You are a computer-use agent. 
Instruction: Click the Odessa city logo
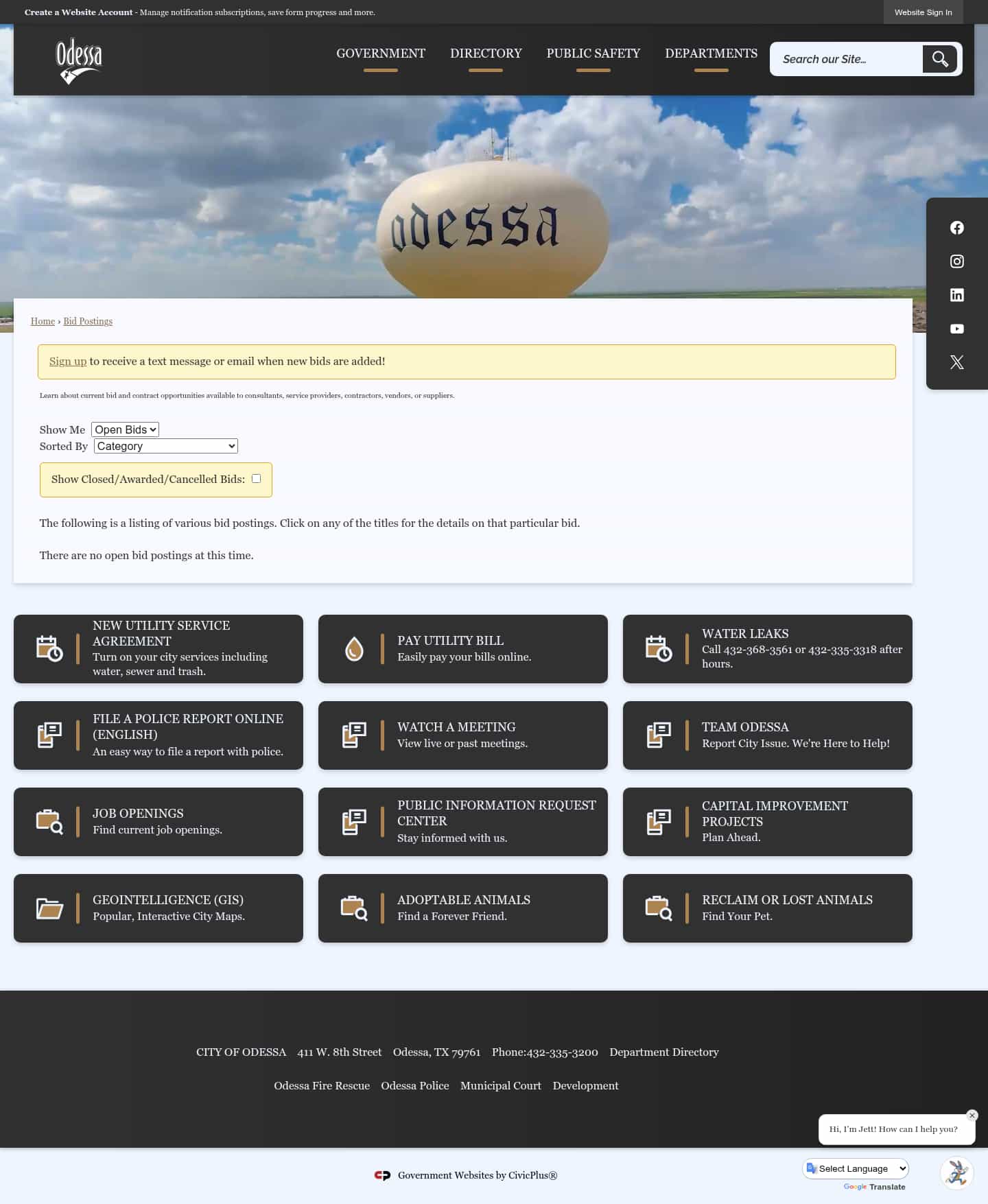[79, 60]
